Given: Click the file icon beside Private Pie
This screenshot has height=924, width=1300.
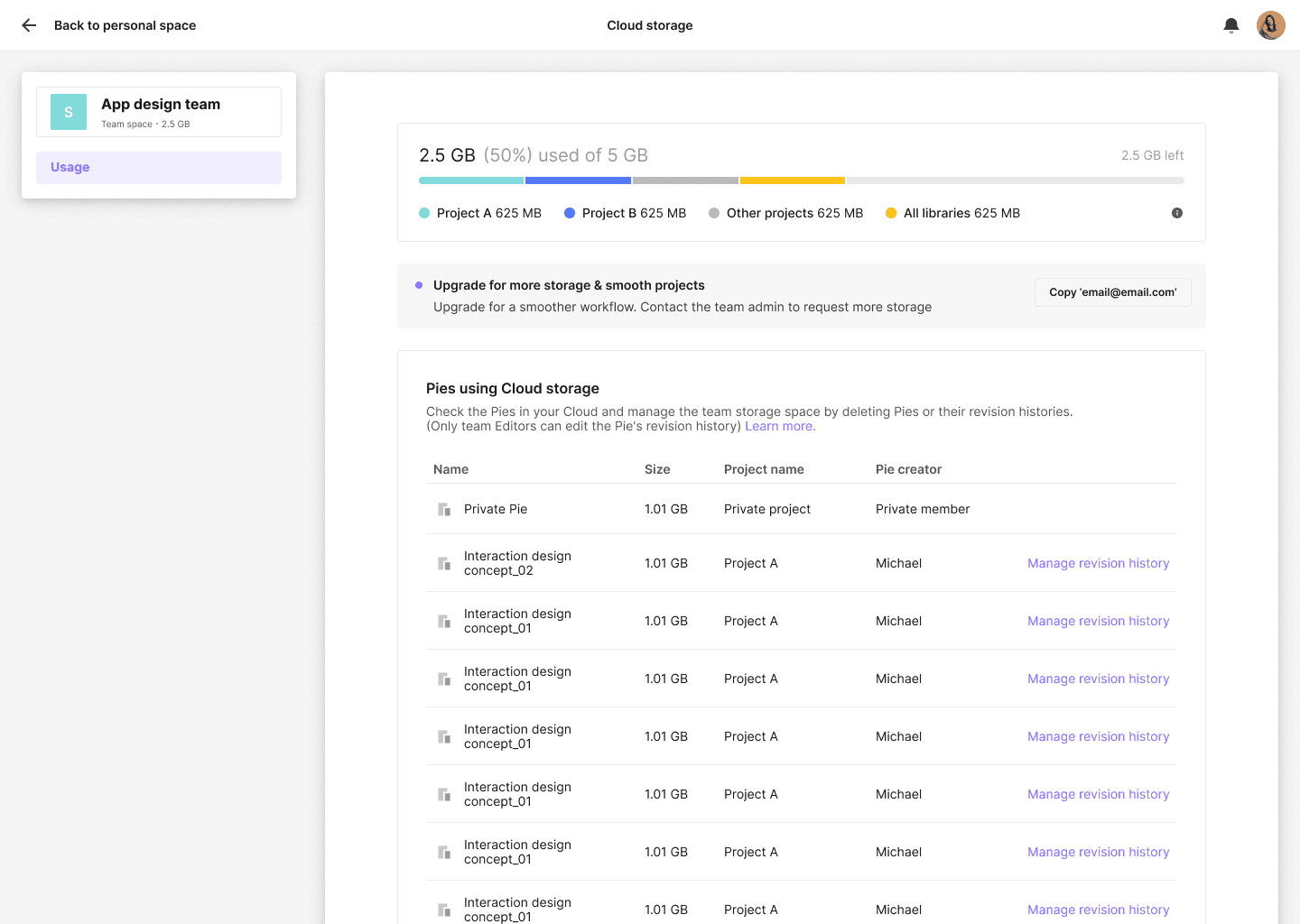Looking at the screenshot, I should [x=443, y=508].
